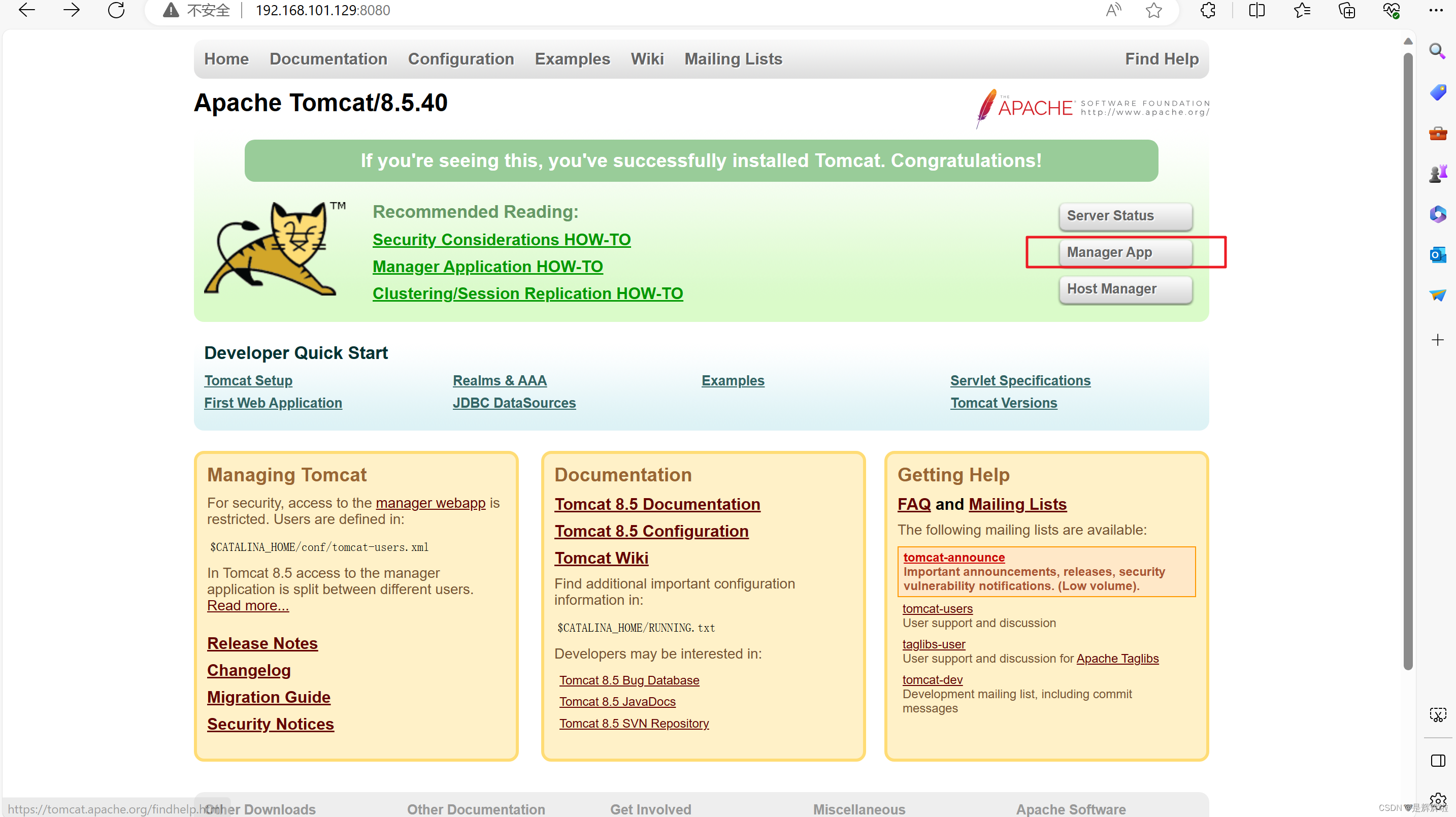1456x817 pixels.
Task: Open the Documentation nav tab
Action: (x=328, y=59)
